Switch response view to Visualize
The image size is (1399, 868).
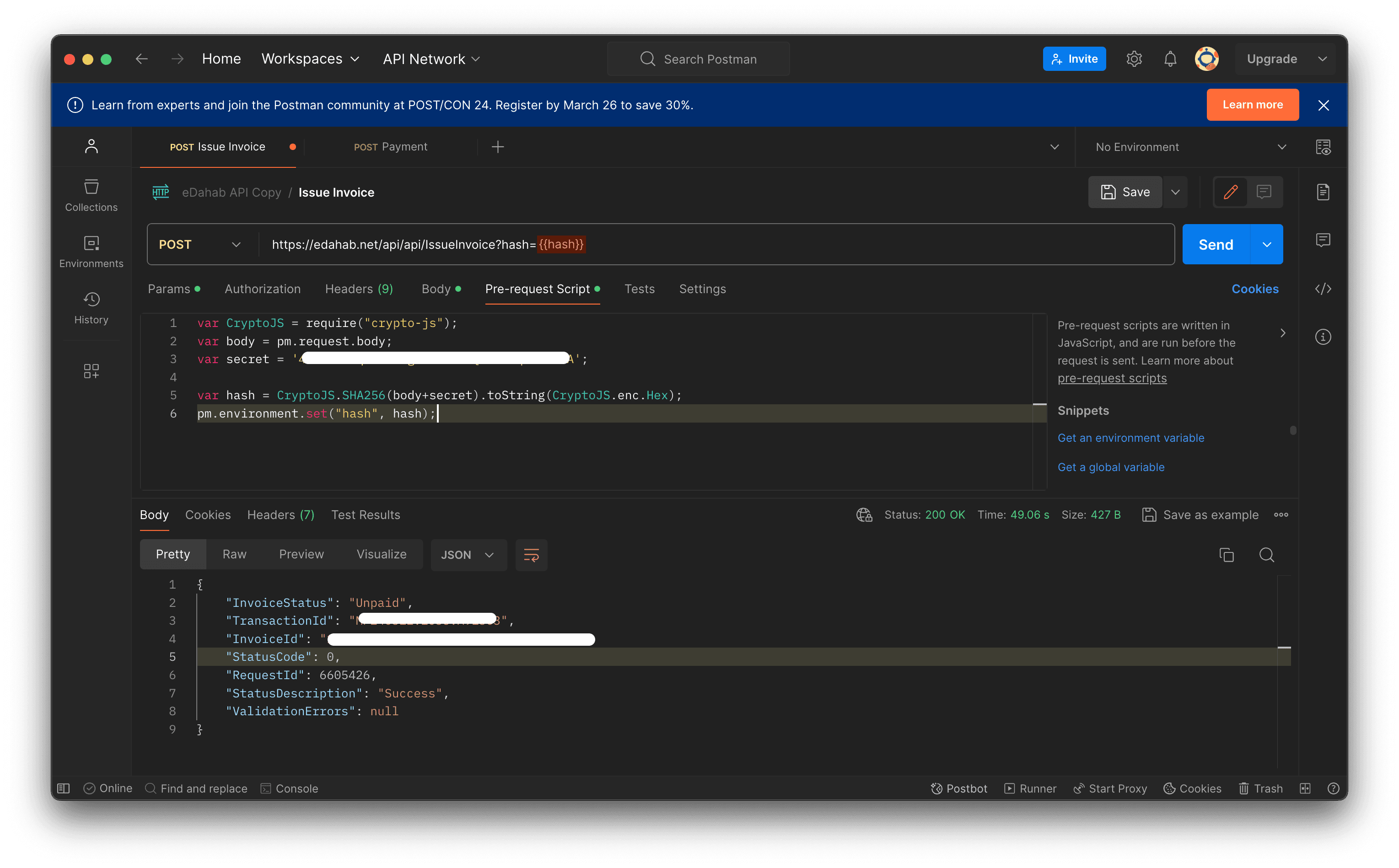tap(382, 555)
